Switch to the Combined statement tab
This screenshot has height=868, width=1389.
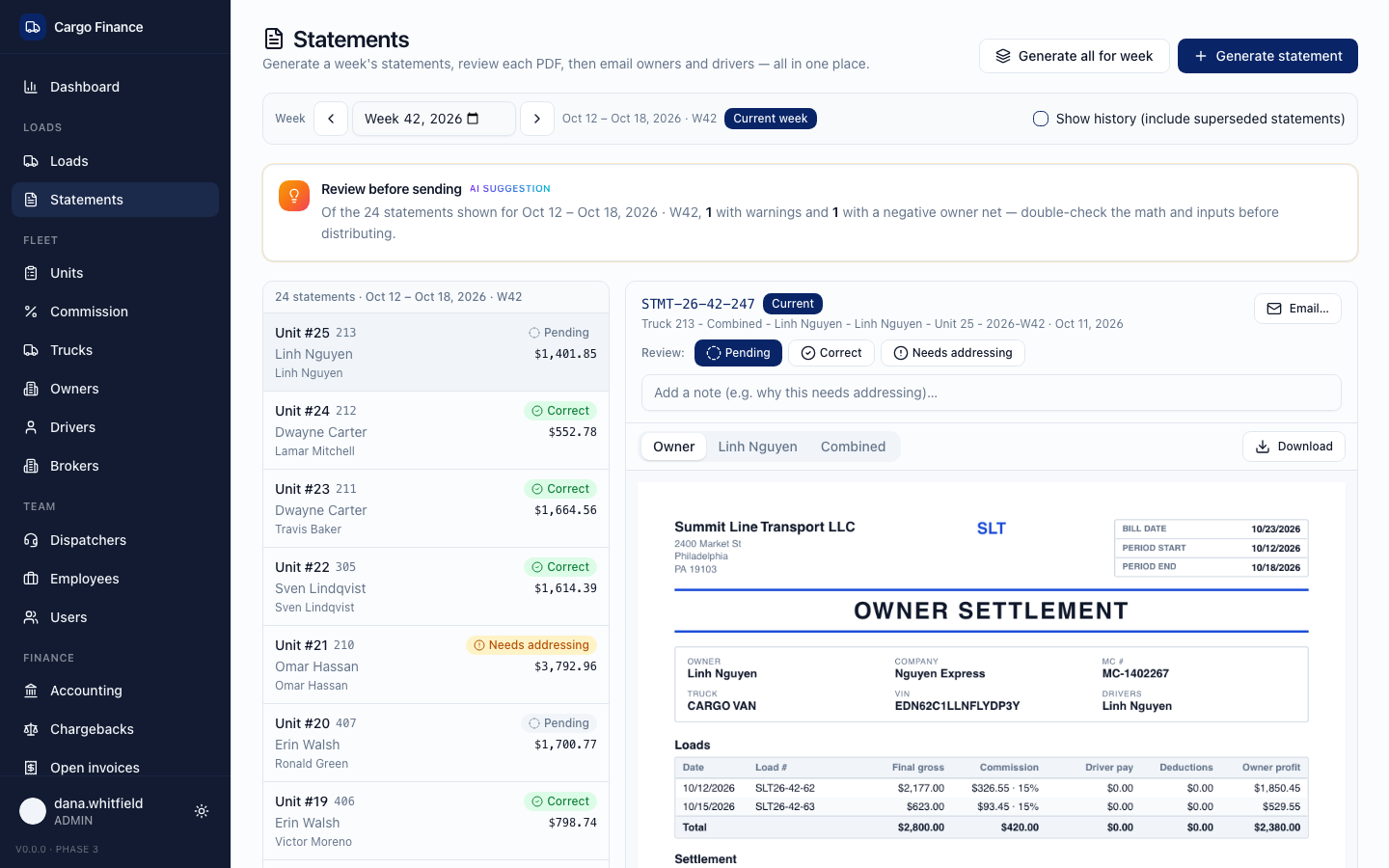[x=853, y=447]
